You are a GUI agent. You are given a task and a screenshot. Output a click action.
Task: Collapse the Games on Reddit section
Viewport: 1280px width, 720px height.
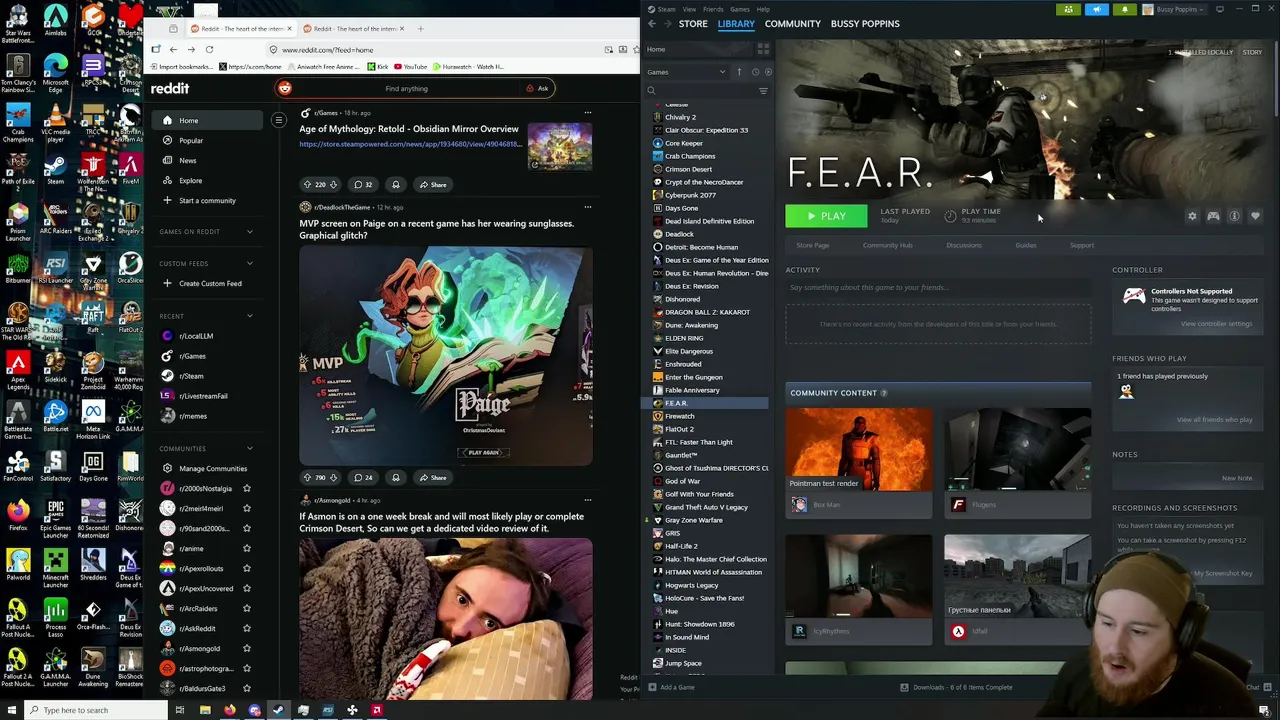click(250, 232)
